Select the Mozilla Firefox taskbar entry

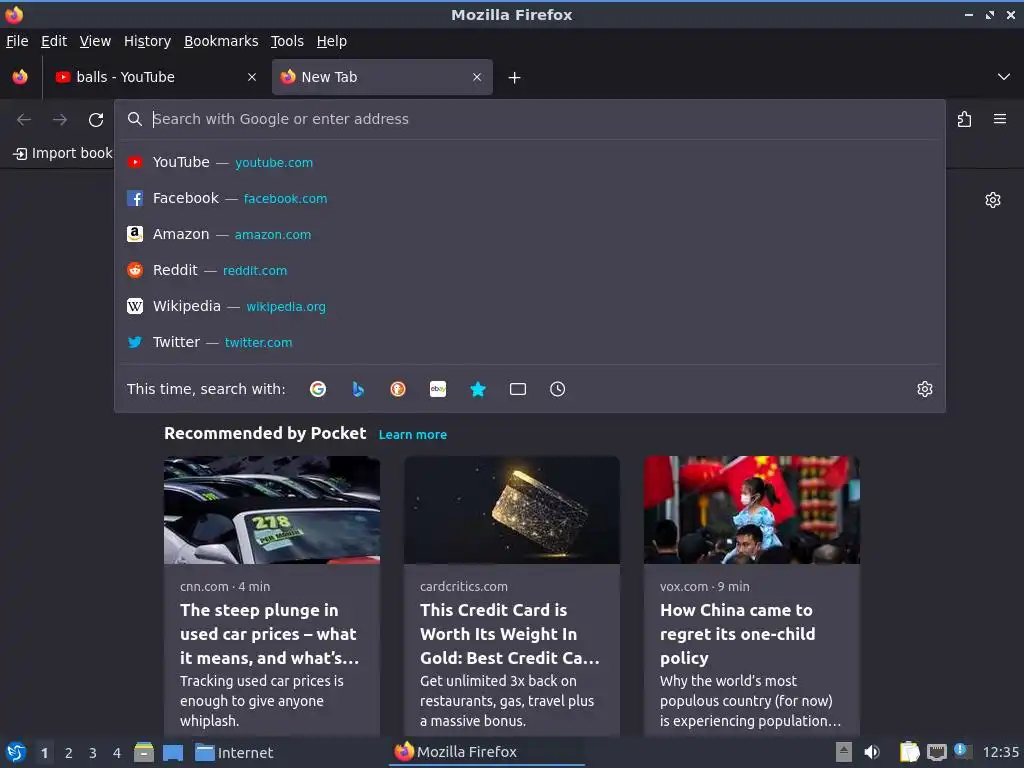click(x=487, y=752)
